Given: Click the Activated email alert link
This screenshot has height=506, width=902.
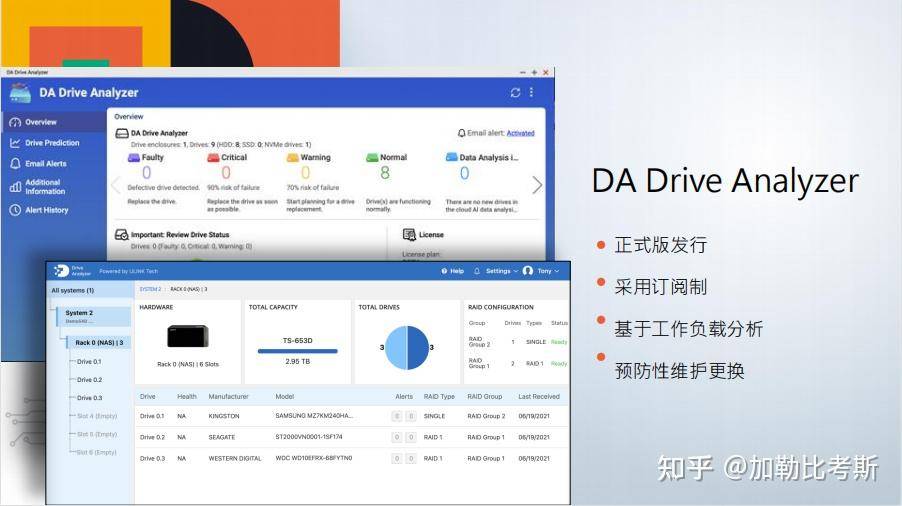Looking at the screenshot, I should [520, 133].
